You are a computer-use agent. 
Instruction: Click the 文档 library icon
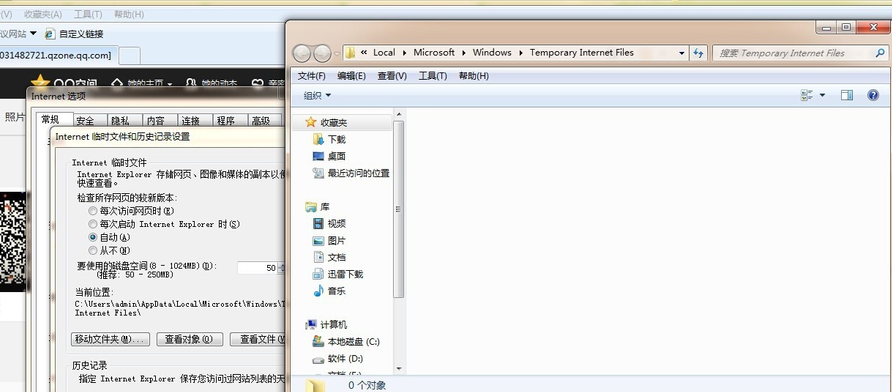coord(319,257)
